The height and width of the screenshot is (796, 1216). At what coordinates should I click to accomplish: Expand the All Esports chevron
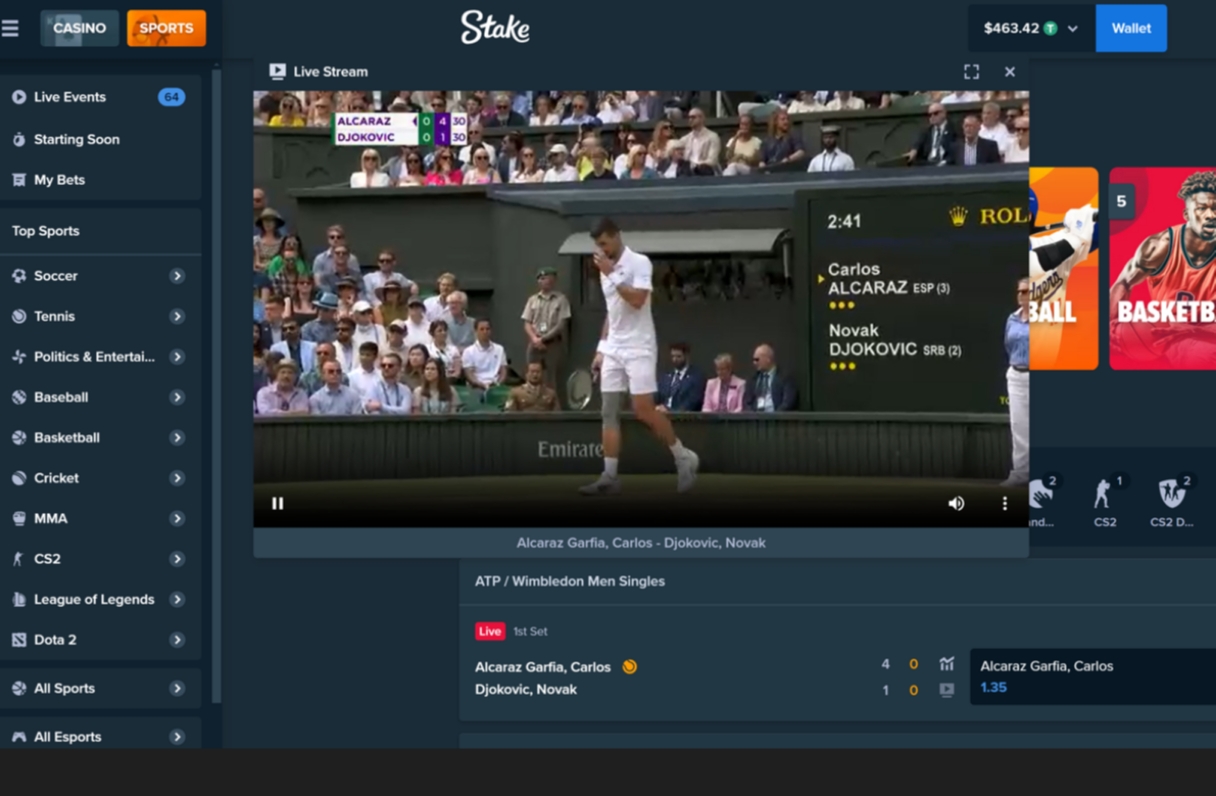177,737
